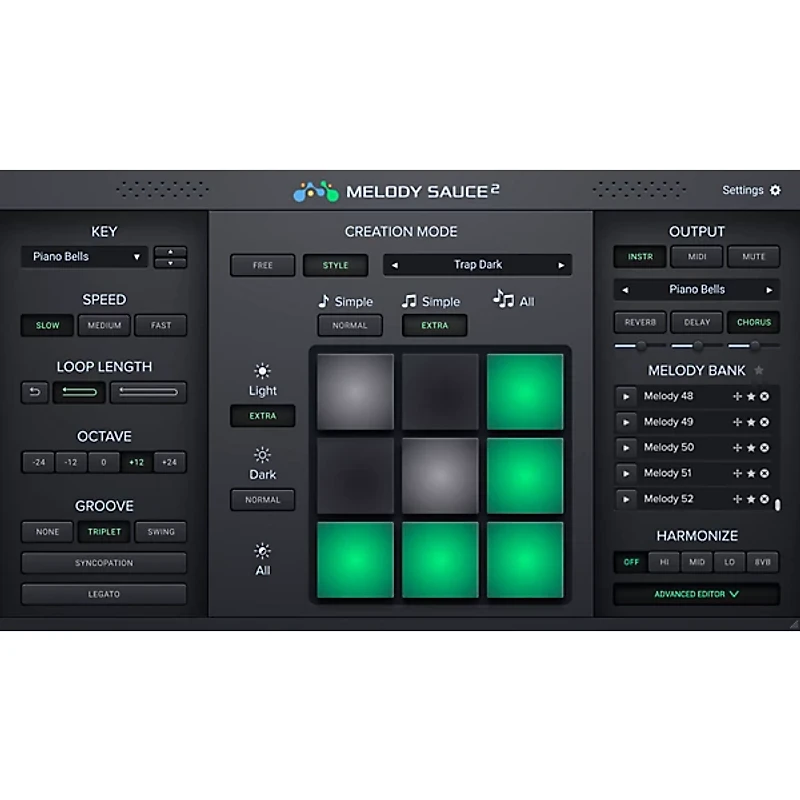The height and width of the screenshot is (800, 800).
Task: Switch Harmonize from OFF to HI
Action: coord(665,562)
